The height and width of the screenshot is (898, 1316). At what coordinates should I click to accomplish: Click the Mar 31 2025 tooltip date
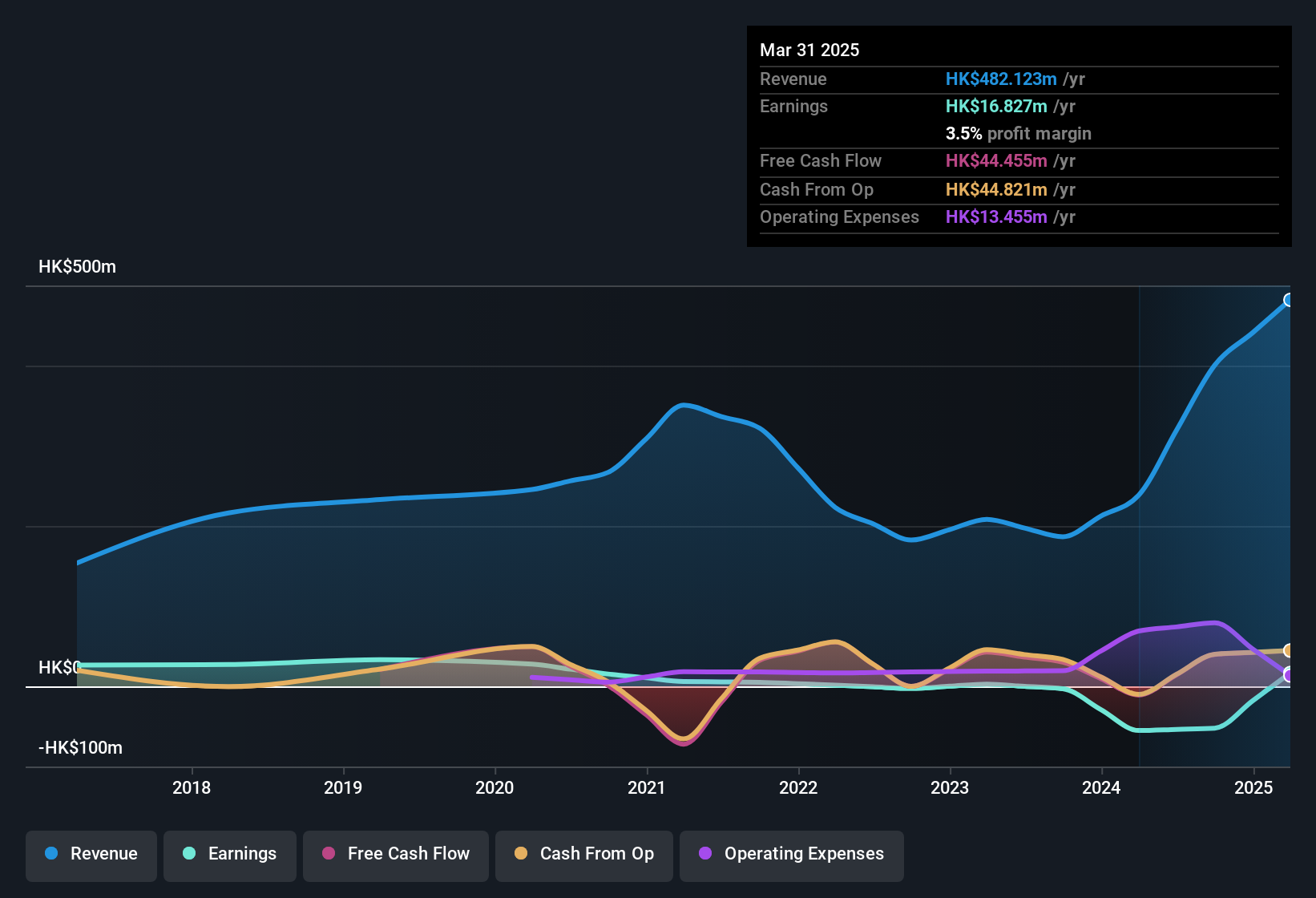tap(809, 50)
